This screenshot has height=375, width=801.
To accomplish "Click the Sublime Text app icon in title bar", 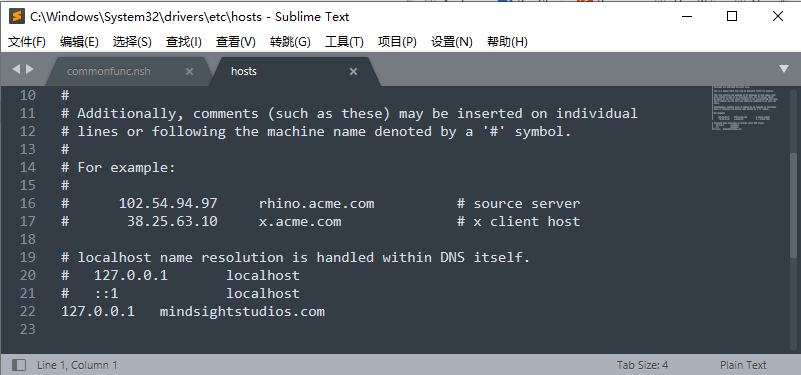I will (x=17, y=16).
